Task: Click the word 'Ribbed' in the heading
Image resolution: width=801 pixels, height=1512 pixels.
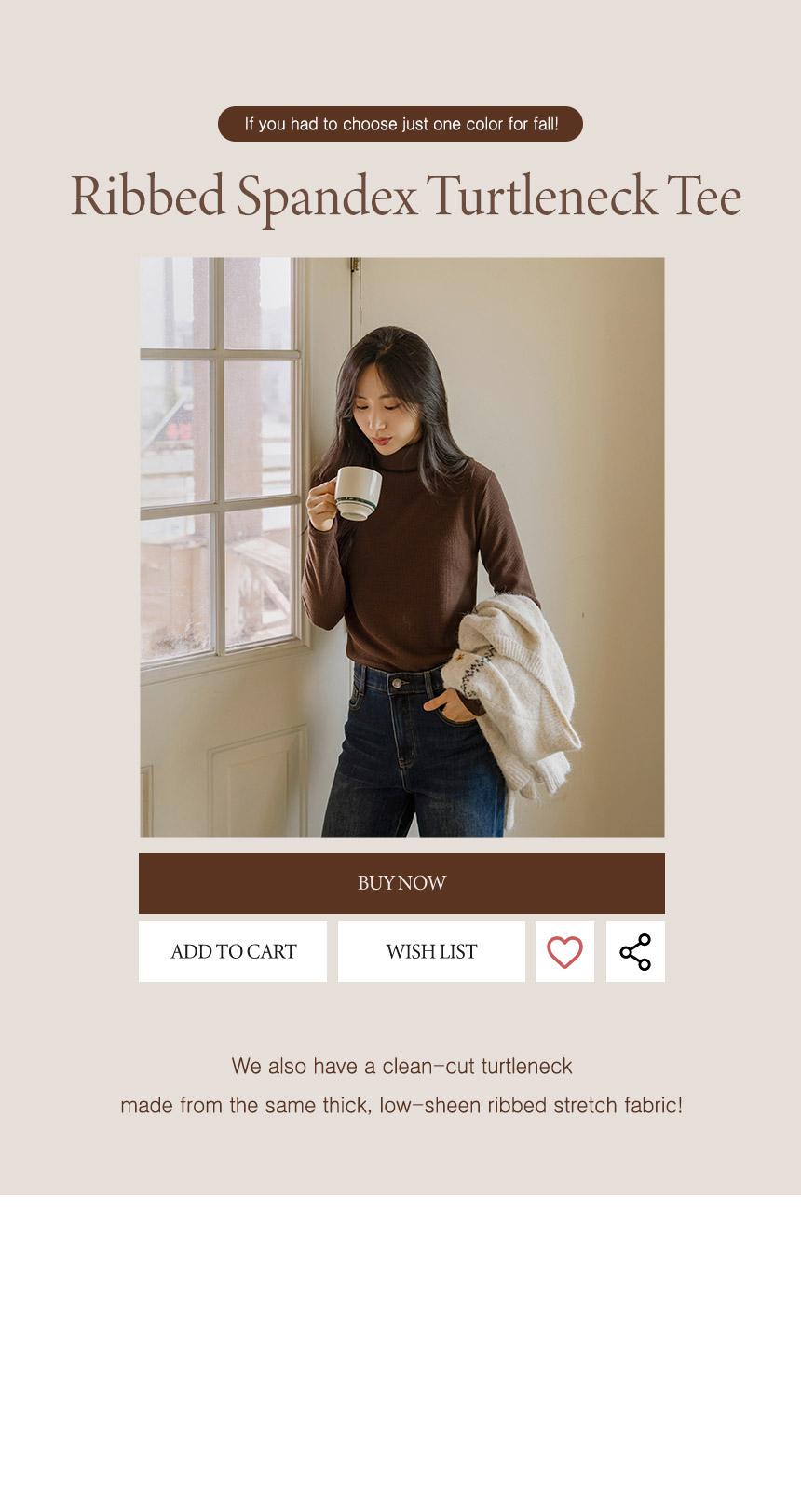Action: click(148, 196)
